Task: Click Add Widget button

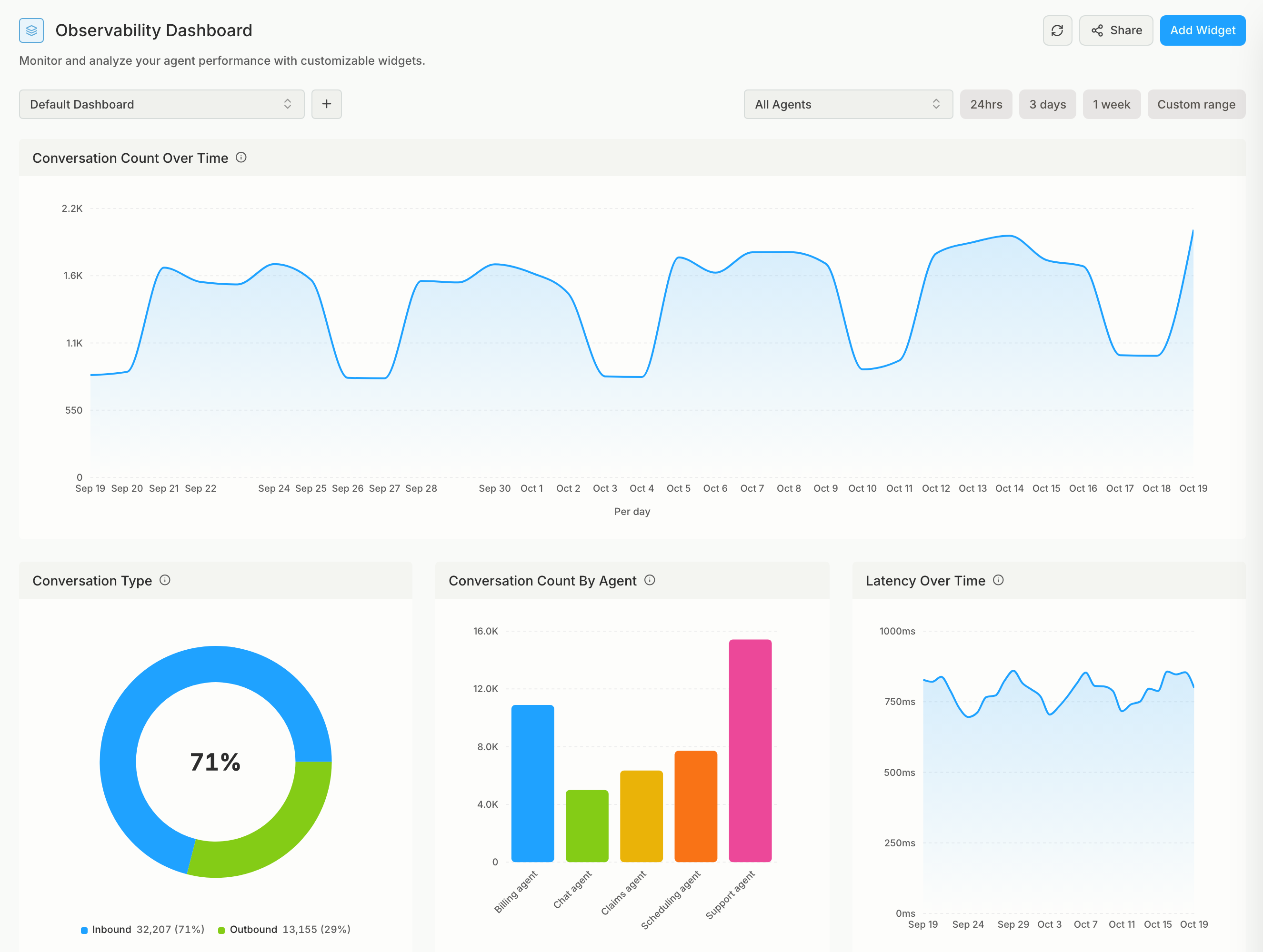Action: pyautogui.click(x=1203, y=30)
